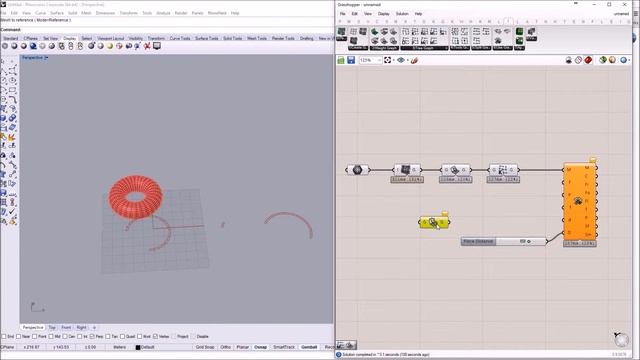
Task: Switch to the Select toolbar tab
Action: point(87,38)
